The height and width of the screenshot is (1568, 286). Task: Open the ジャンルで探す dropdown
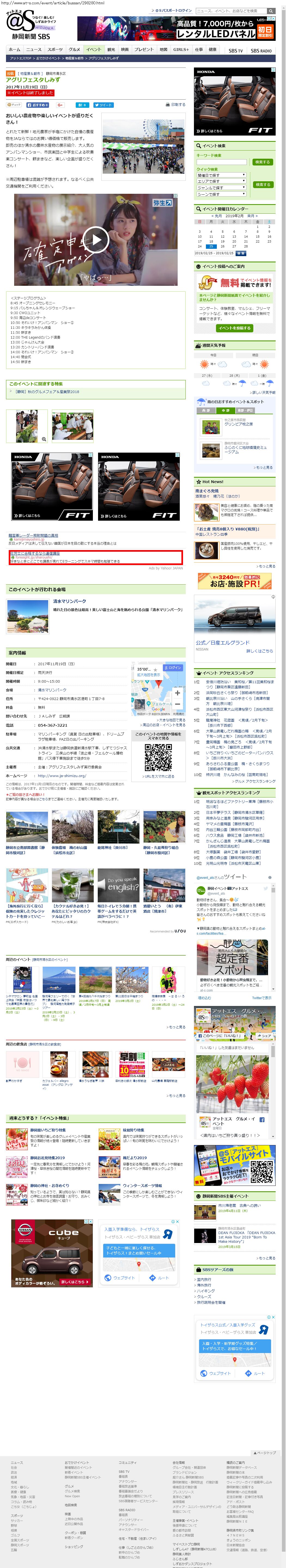tap(221, 188)
